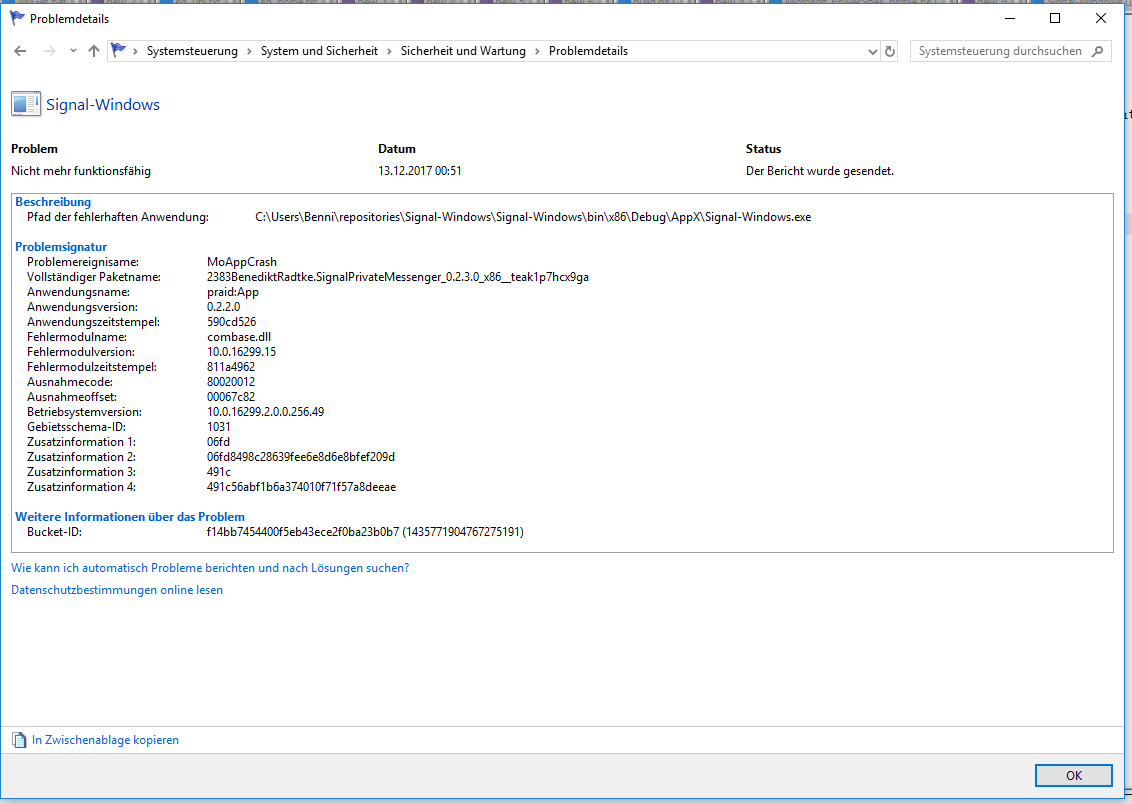Open the address bar dropdown arrow
Viewport: 1132px width, 804px height.
click(870, 51)
